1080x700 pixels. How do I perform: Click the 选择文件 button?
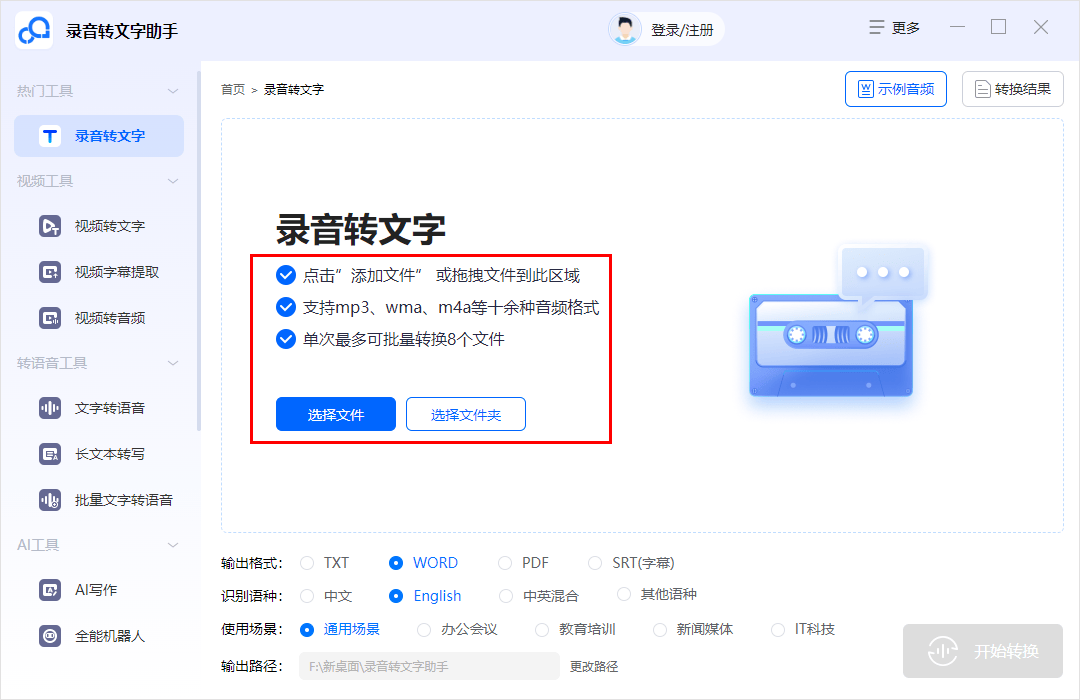pos(335,414)
